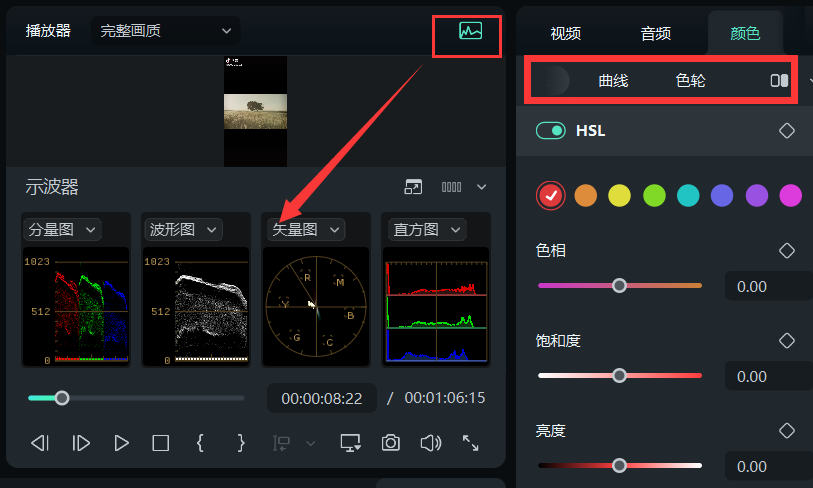Click the 色相 hue slider handle

tap(619, 286)
